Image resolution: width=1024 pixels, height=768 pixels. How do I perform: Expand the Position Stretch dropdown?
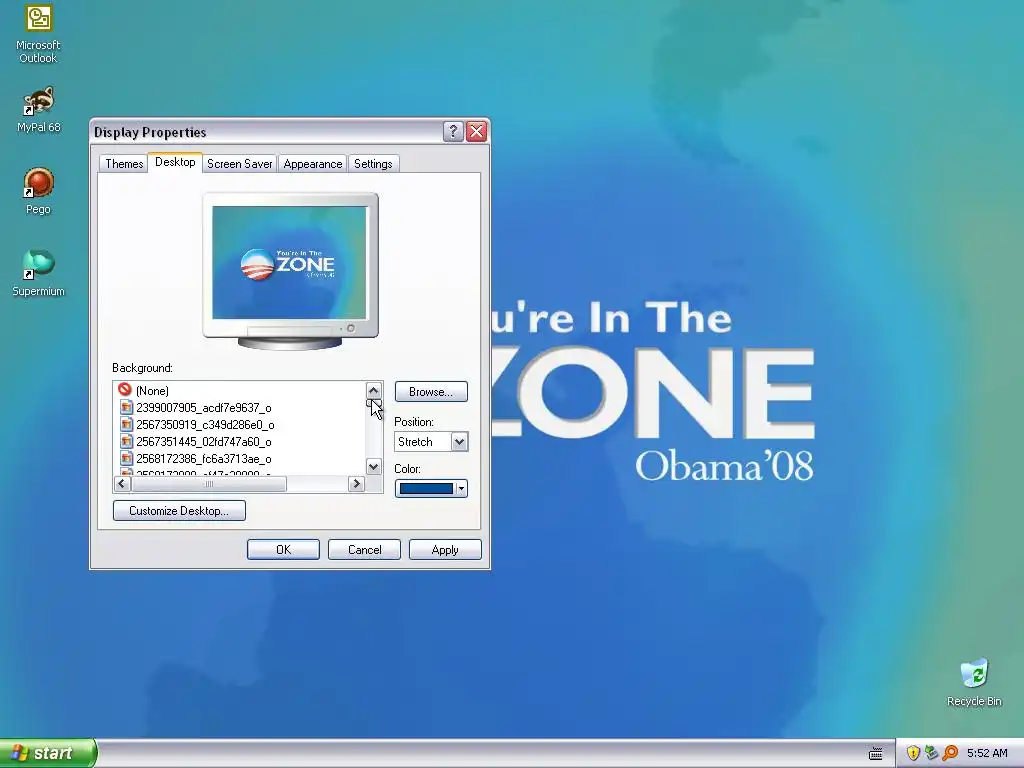click(459, 442)
